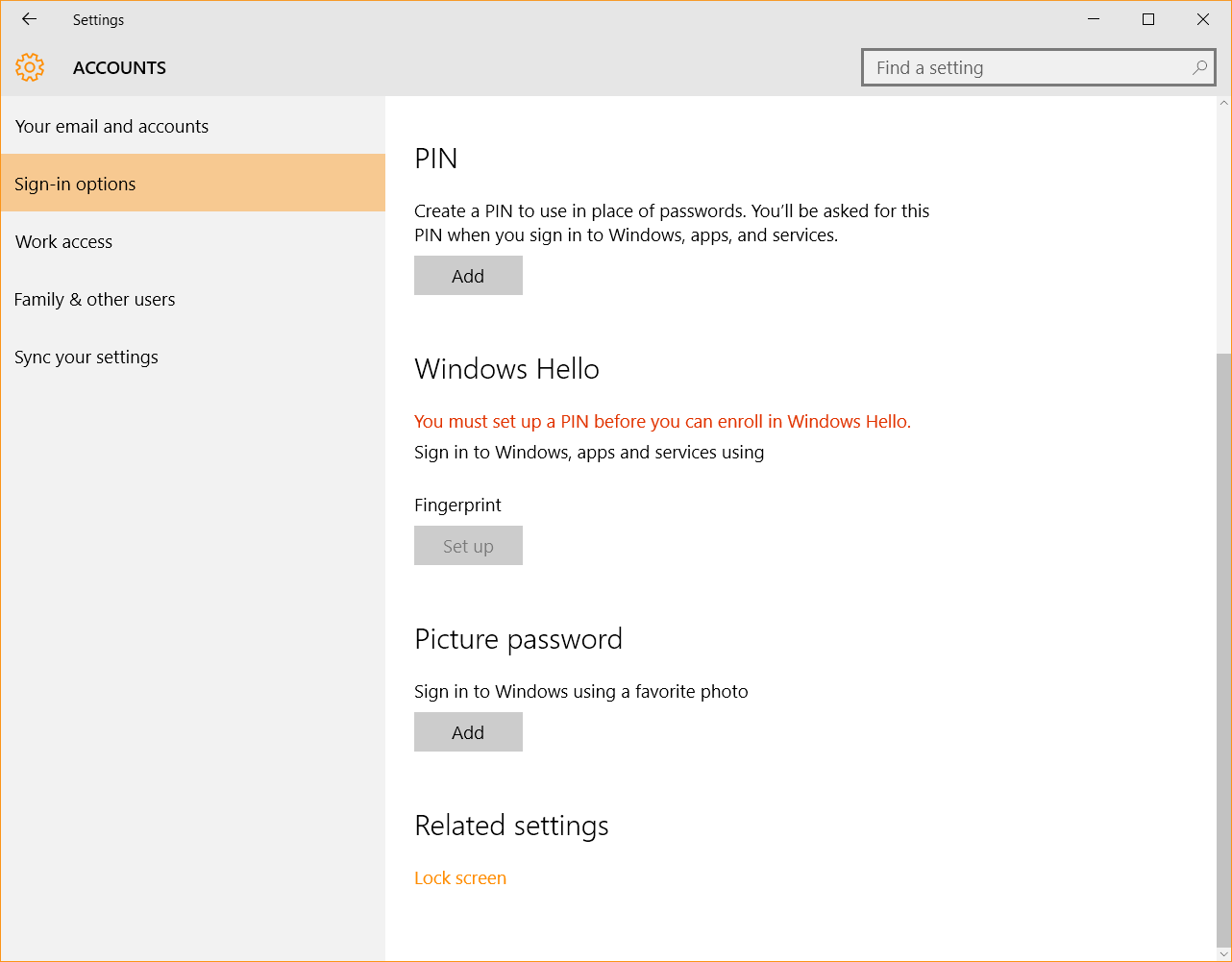Viewport: 1232px width, 962px height.
Task: Open the Lock screen link
Action: 460,877
